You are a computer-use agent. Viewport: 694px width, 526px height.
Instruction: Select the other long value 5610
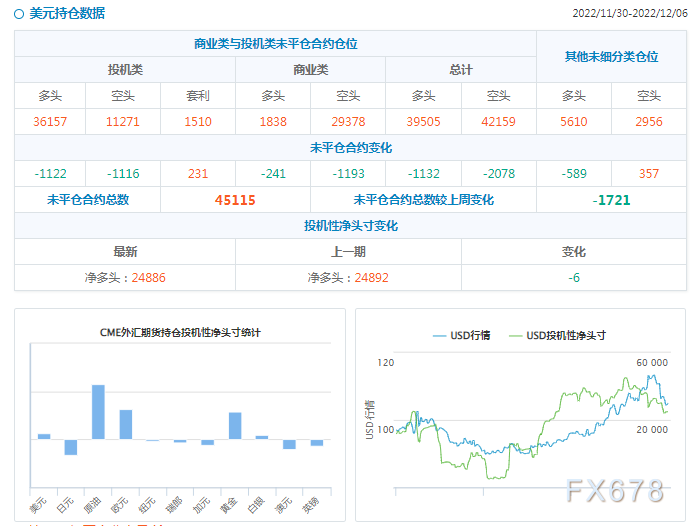click(574, 122)
